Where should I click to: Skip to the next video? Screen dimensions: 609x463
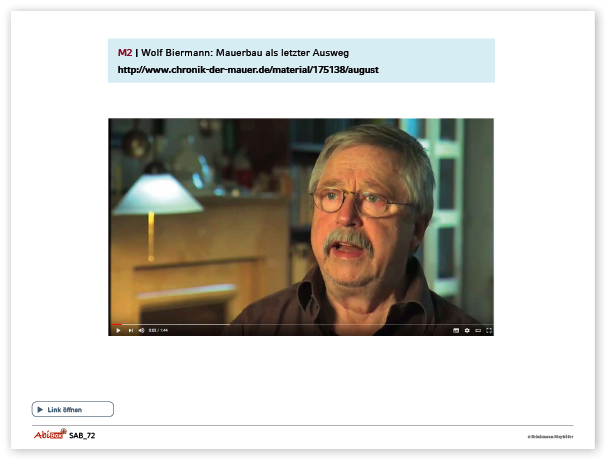tap(130, 330)
